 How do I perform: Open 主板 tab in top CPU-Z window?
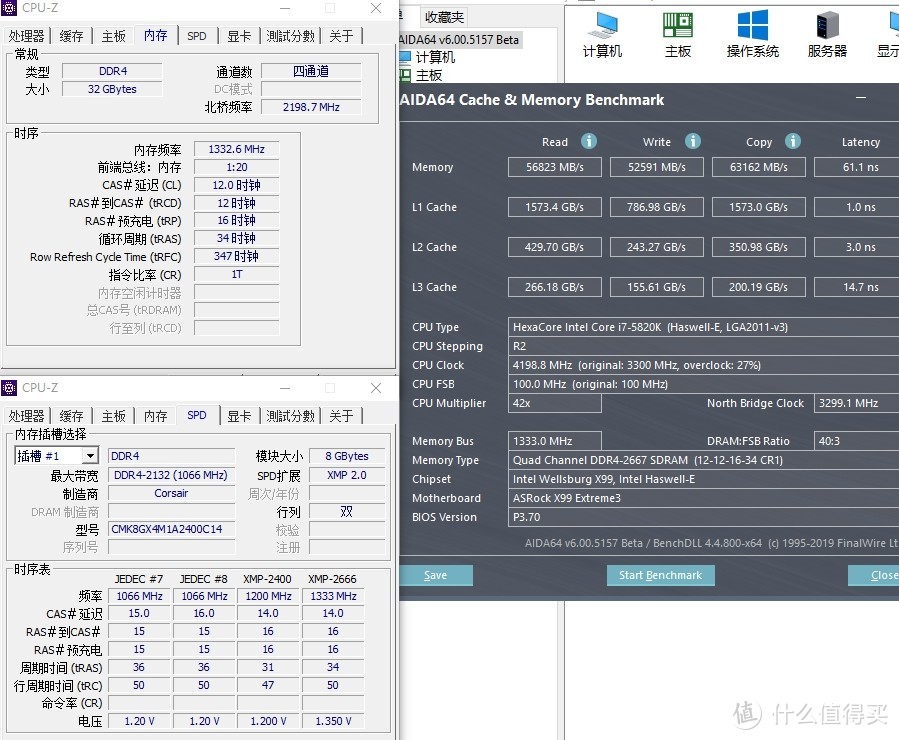[114, 36]
